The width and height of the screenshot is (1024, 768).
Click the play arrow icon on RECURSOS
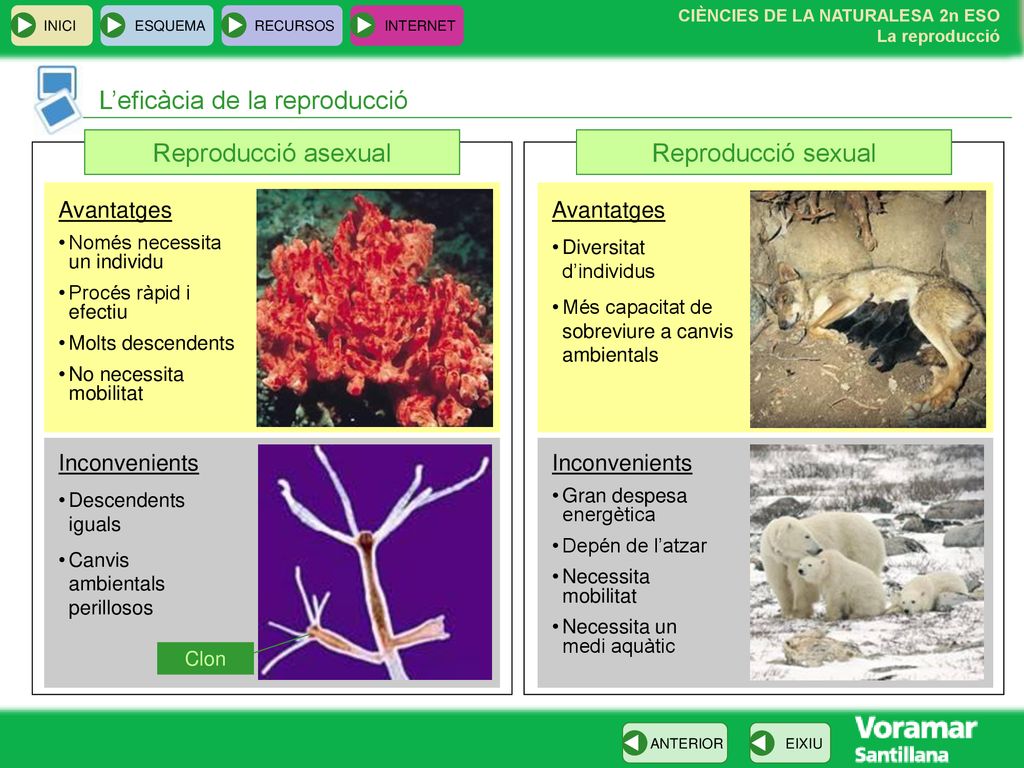(x=234, y=25)
